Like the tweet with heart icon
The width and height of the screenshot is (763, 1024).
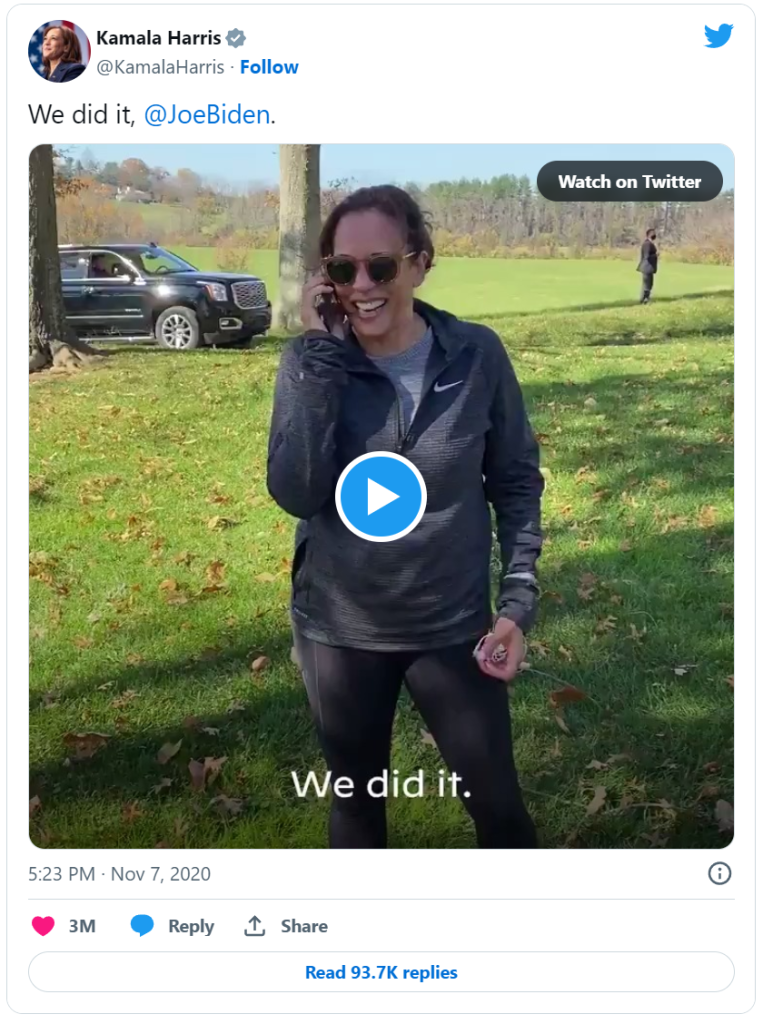[x=43, y=926]
